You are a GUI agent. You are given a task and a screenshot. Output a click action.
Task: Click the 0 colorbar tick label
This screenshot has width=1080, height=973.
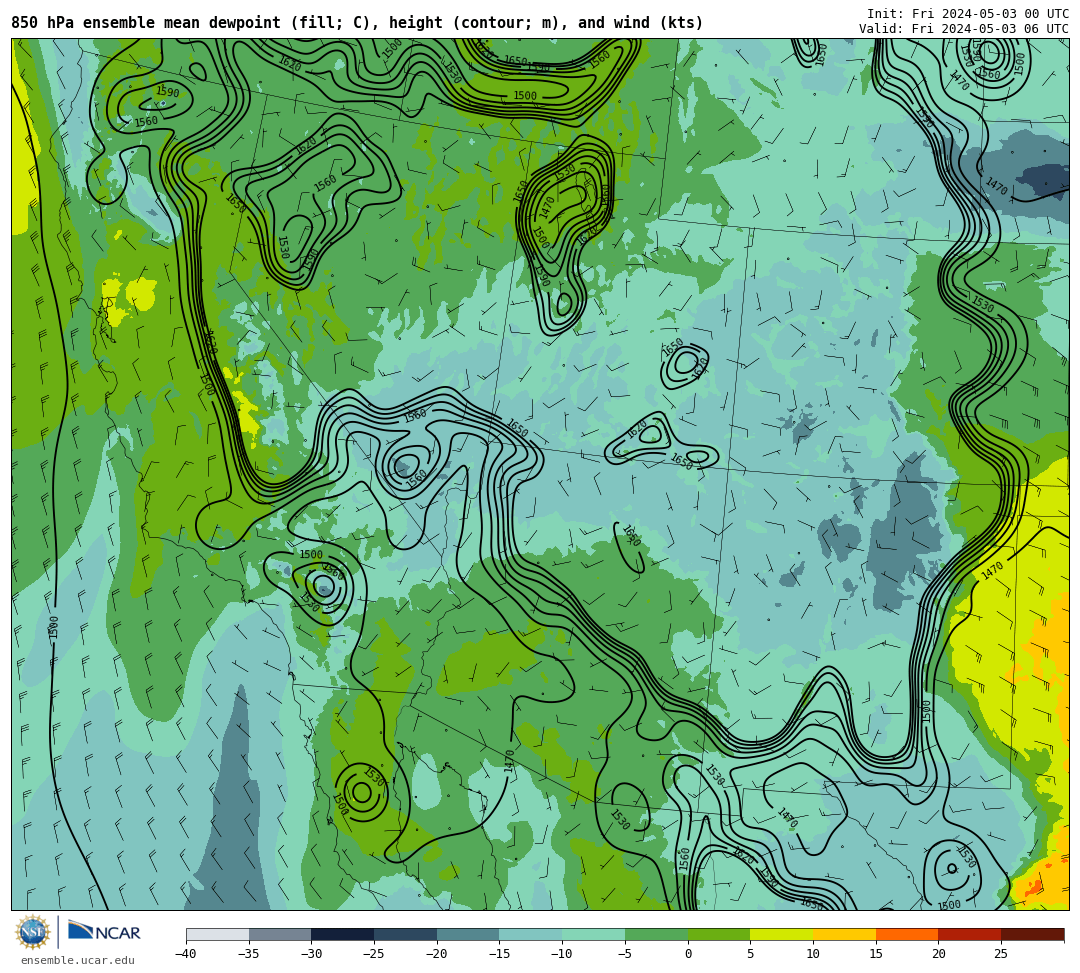point(688,954)
